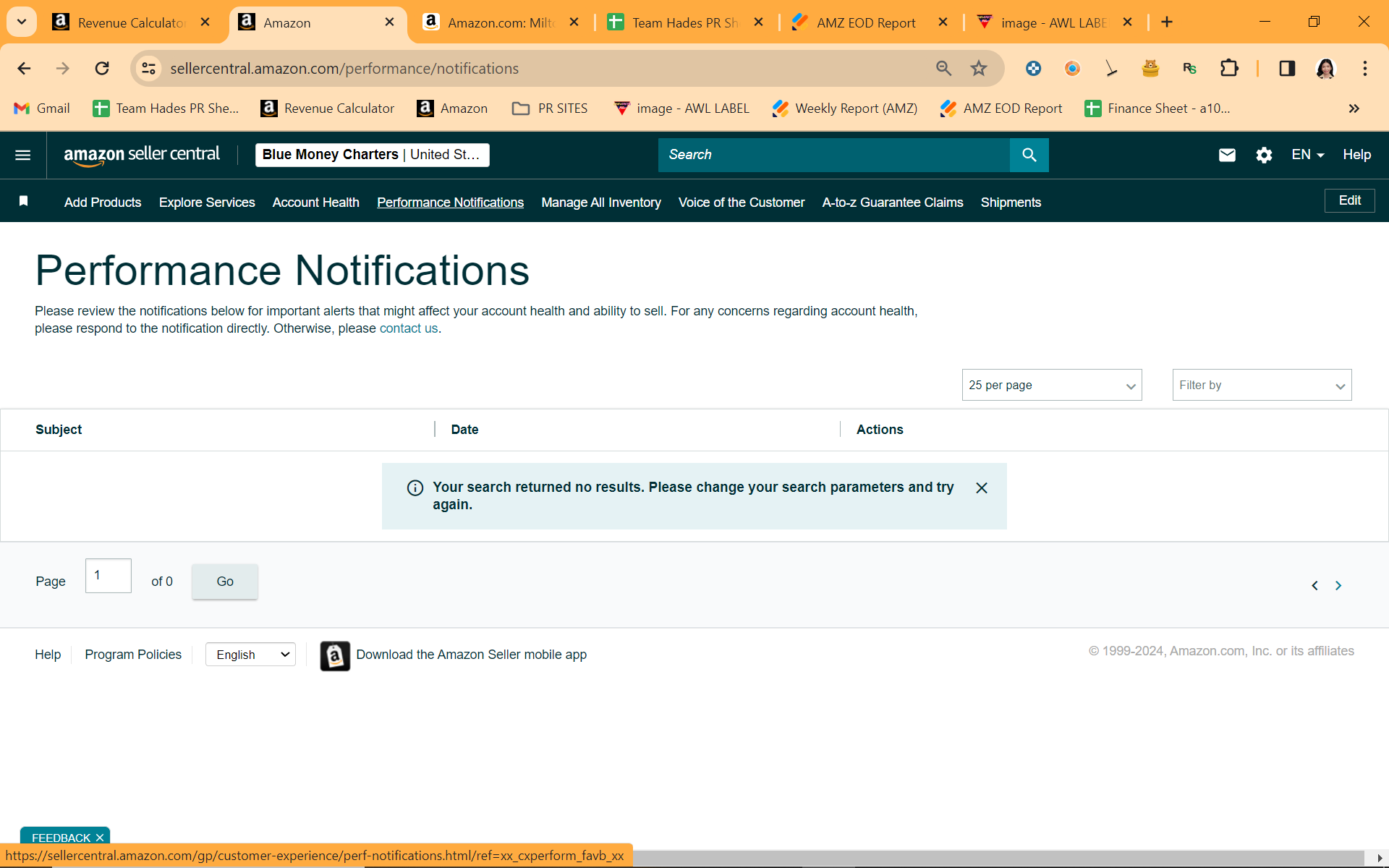Open the Weekly Report (AMZ) bookmark

[x=844, y=109]
